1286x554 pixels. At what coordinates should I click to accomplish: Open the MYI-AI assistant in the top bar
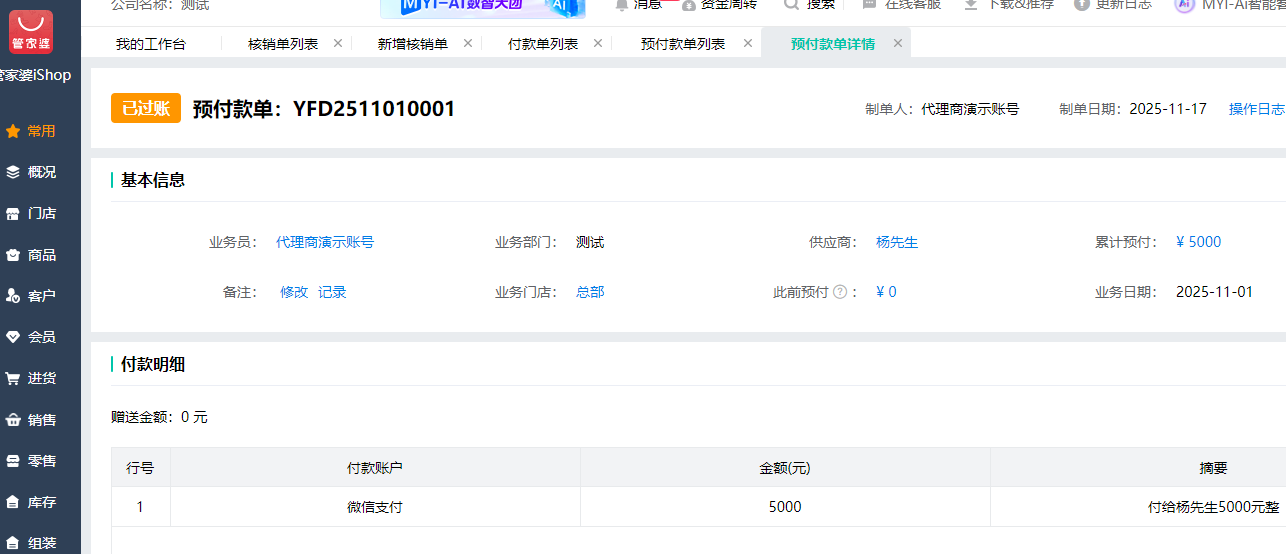[1230, 4]
